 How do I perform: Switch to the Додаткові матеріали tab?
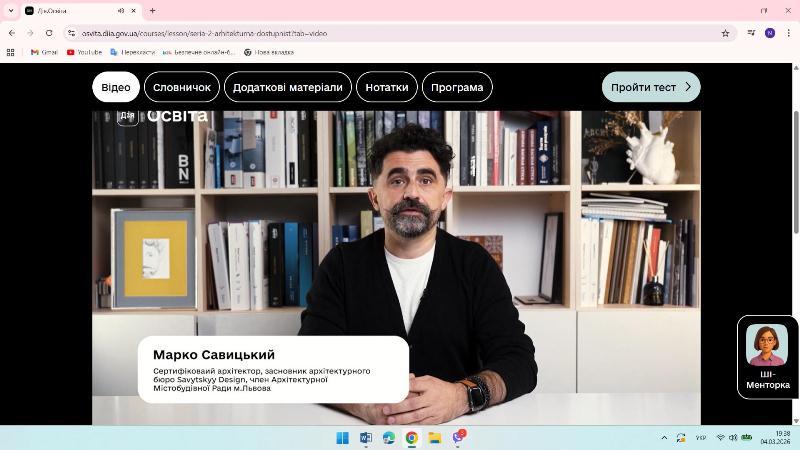tap(287, 87)
